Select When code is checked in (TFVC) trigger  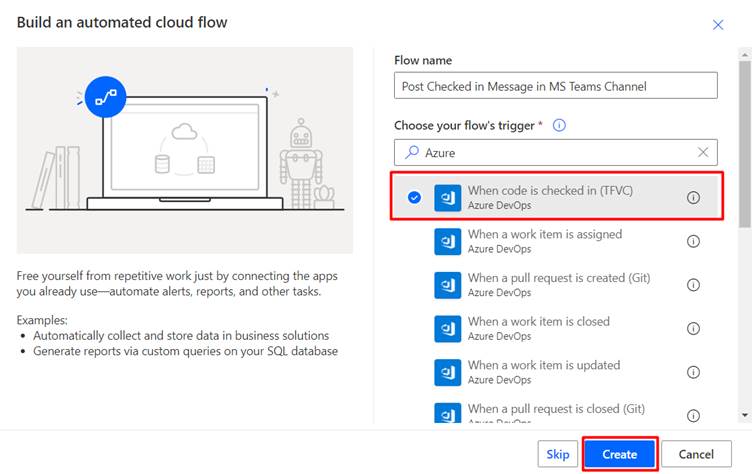557,197
